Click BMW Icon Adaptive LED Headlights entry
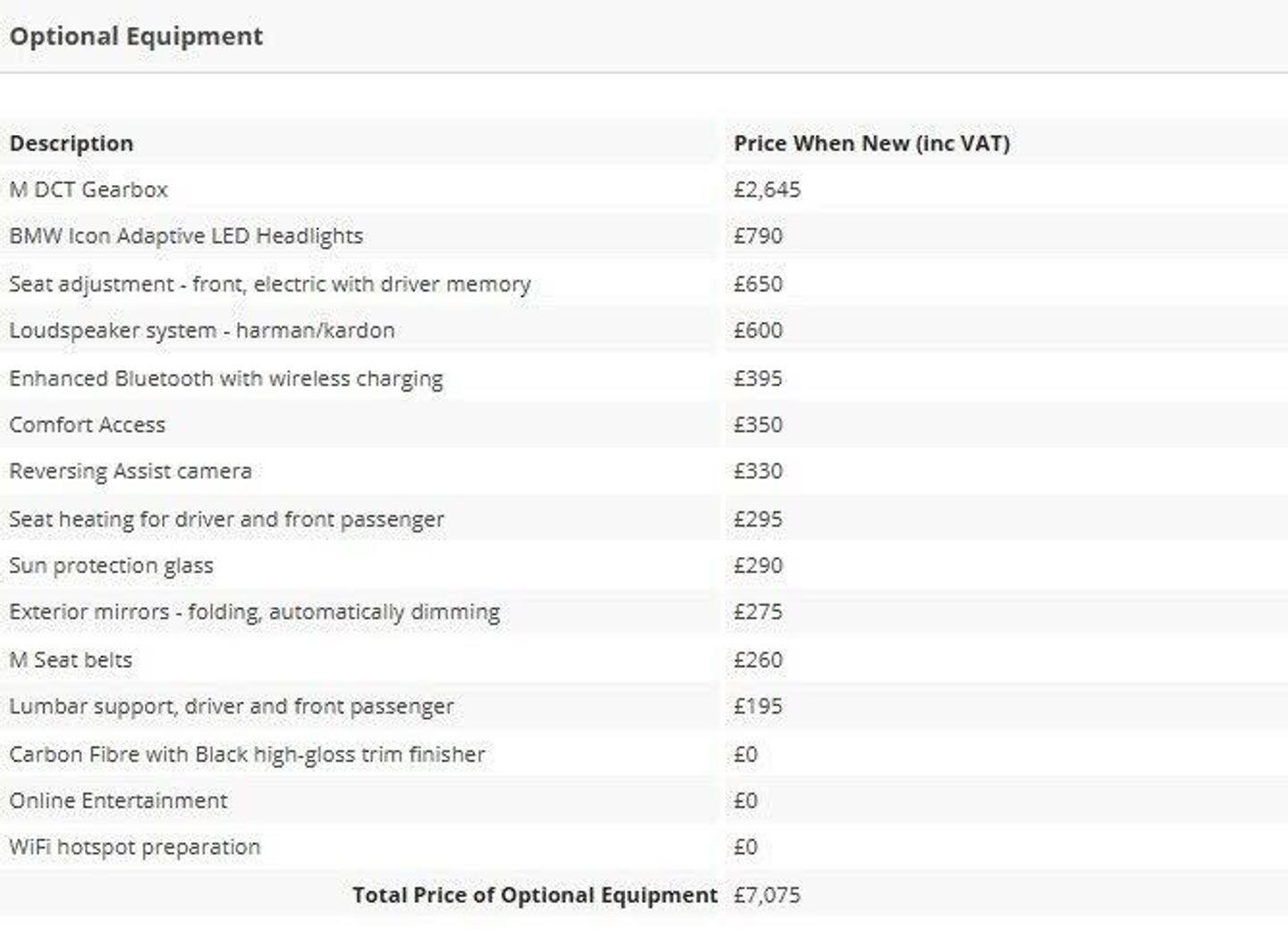 [186, 236]
